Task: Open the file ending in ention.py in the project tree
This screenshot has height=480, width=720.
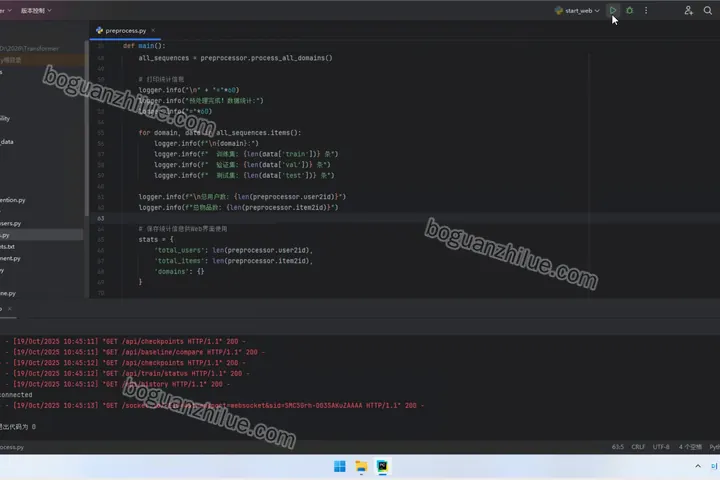Action: [12, 200]
